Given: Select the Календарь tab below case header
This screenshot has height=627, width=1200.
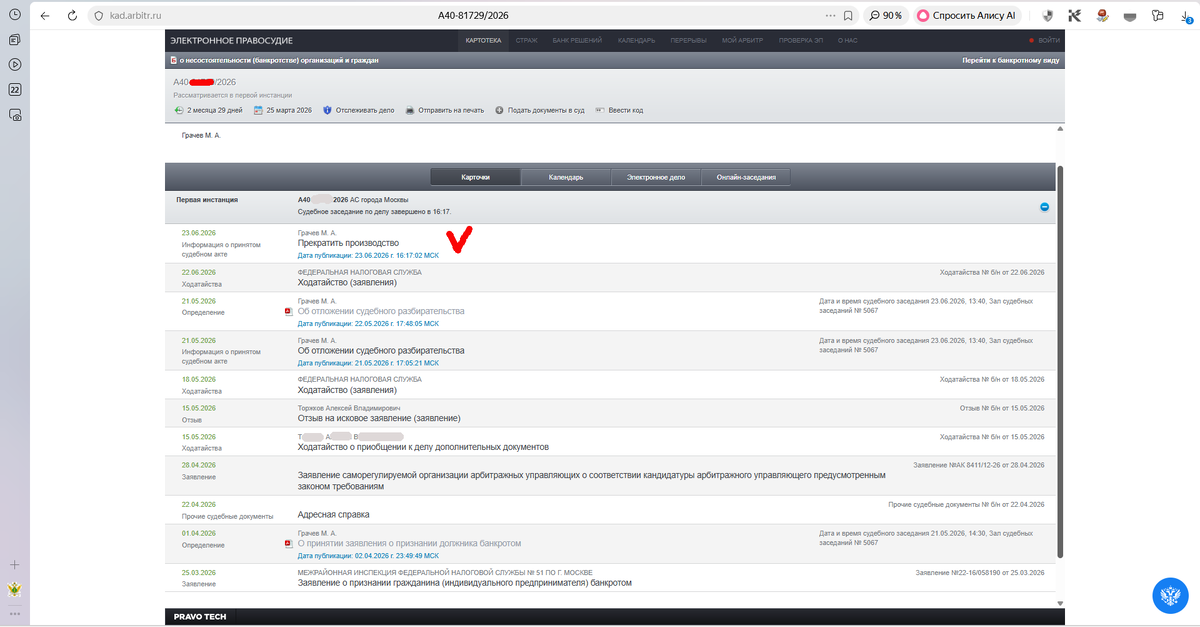Looking at the screenshot, I should 566,177.
